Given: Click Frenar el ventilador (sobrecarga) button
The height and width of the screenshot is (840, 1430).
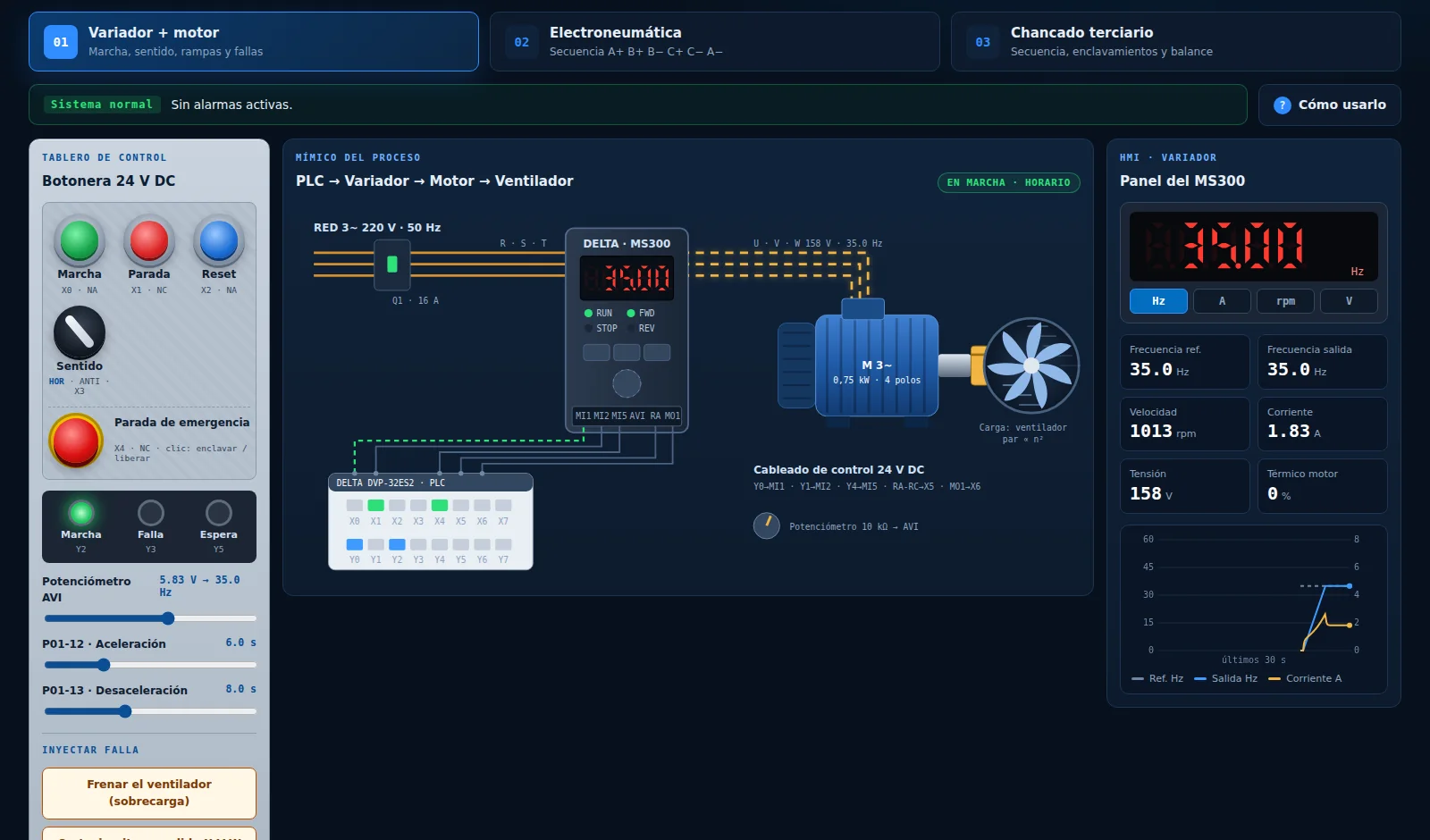Looking at the screenshot, I should 149,793.
